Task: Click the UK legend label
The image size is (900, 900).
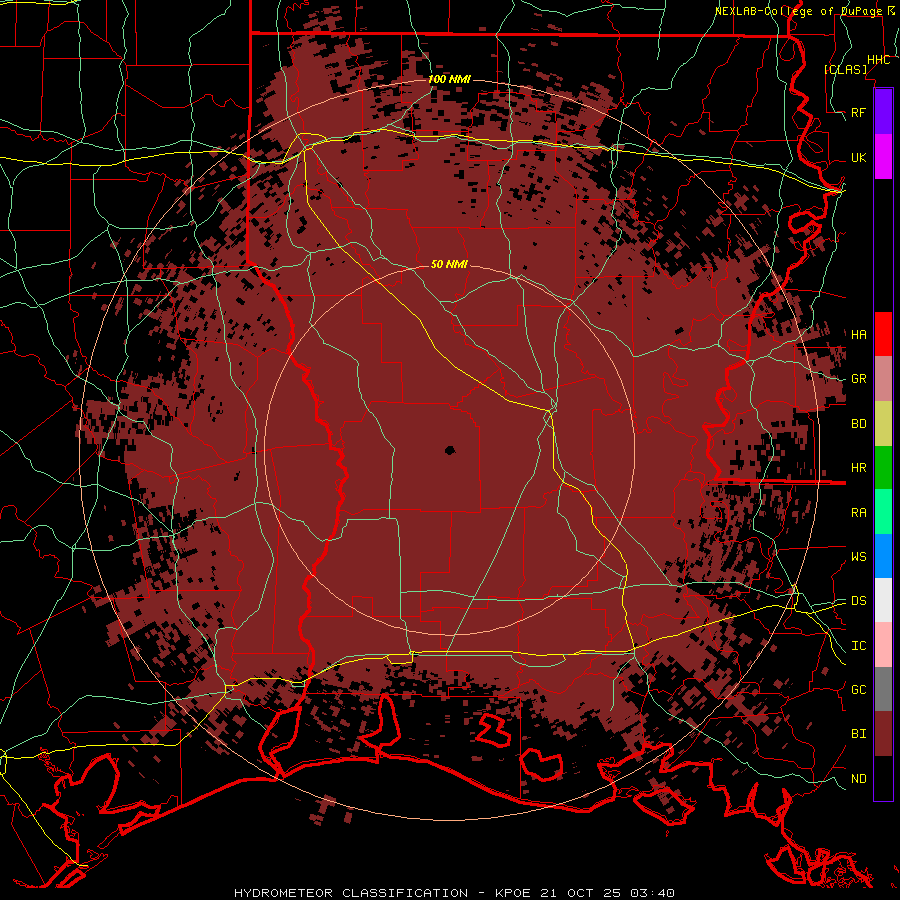Action: click(858, 157)
